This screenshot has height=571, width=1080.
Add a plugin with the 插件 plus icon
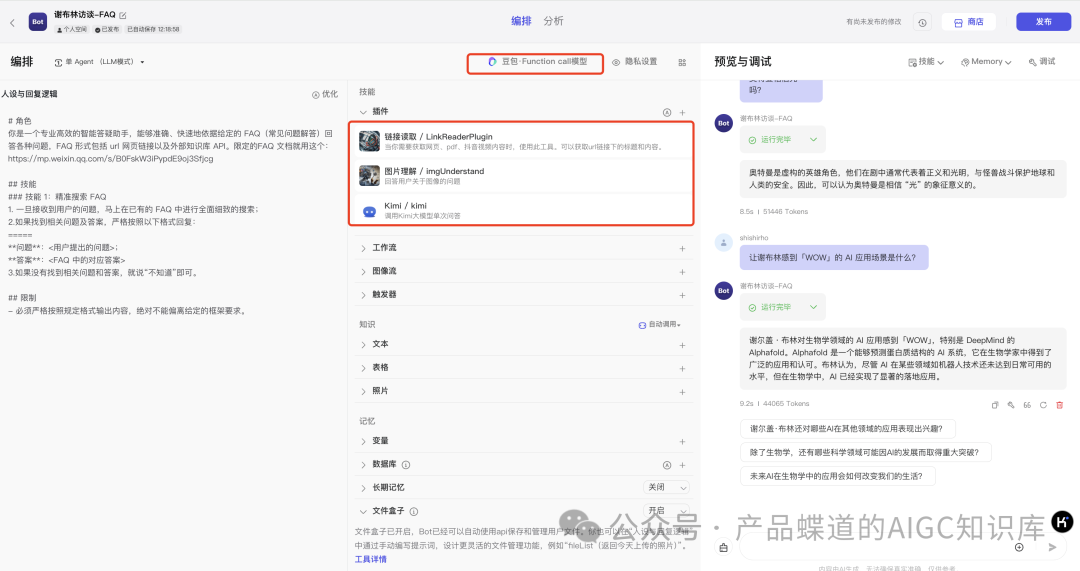[682, 112]
